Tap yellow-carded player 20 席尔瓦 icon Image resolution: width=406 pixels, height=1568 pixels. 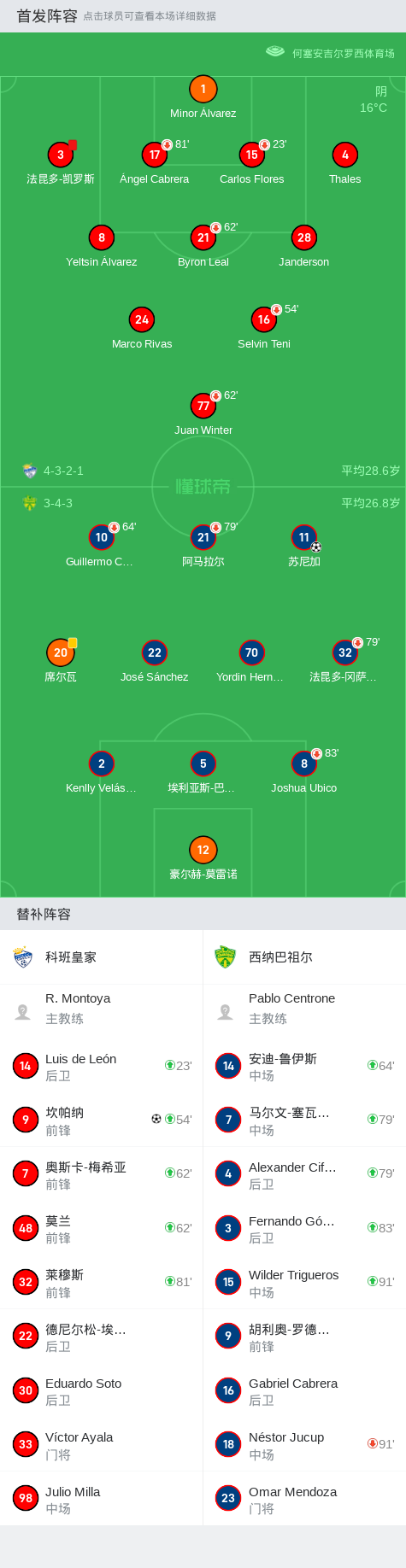(61, 652)
